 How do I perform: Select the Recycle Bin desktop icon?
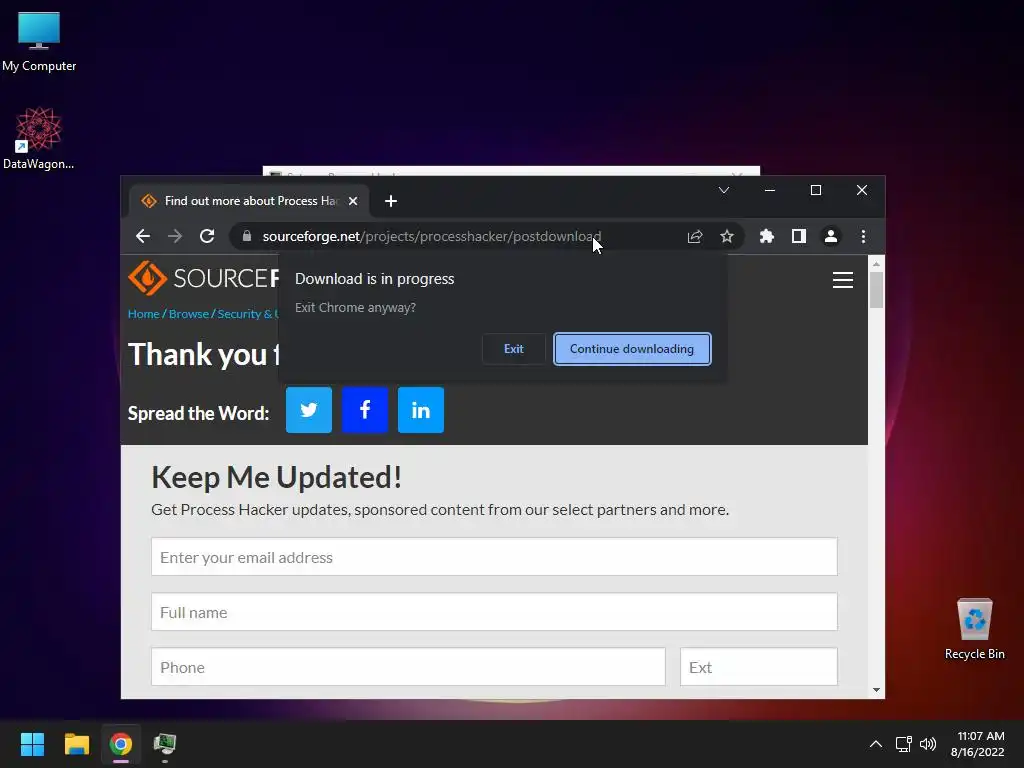(x=975, y=629)
